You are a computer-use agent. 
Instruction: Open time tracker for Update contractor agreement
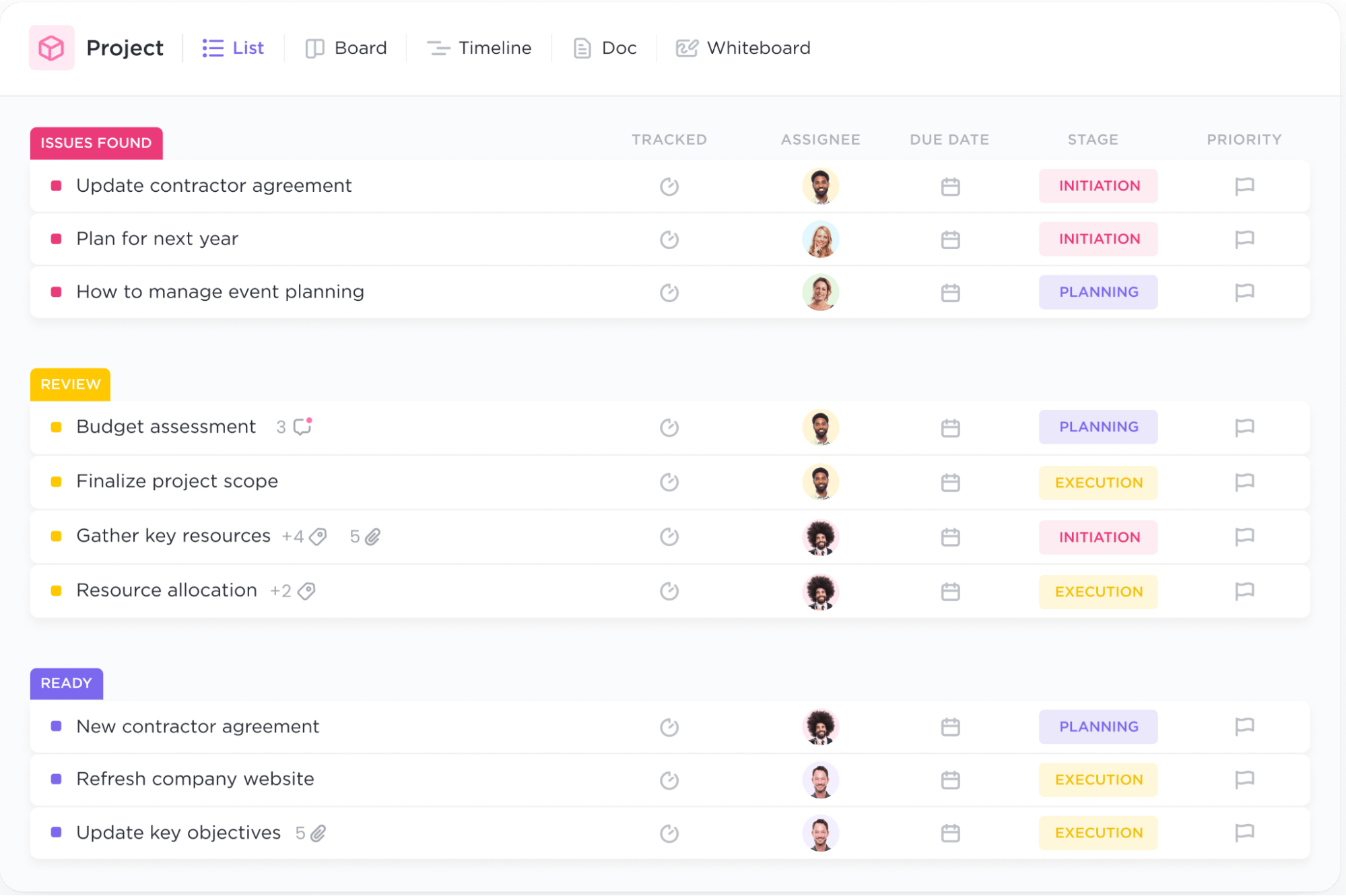[x=669, y=186]
